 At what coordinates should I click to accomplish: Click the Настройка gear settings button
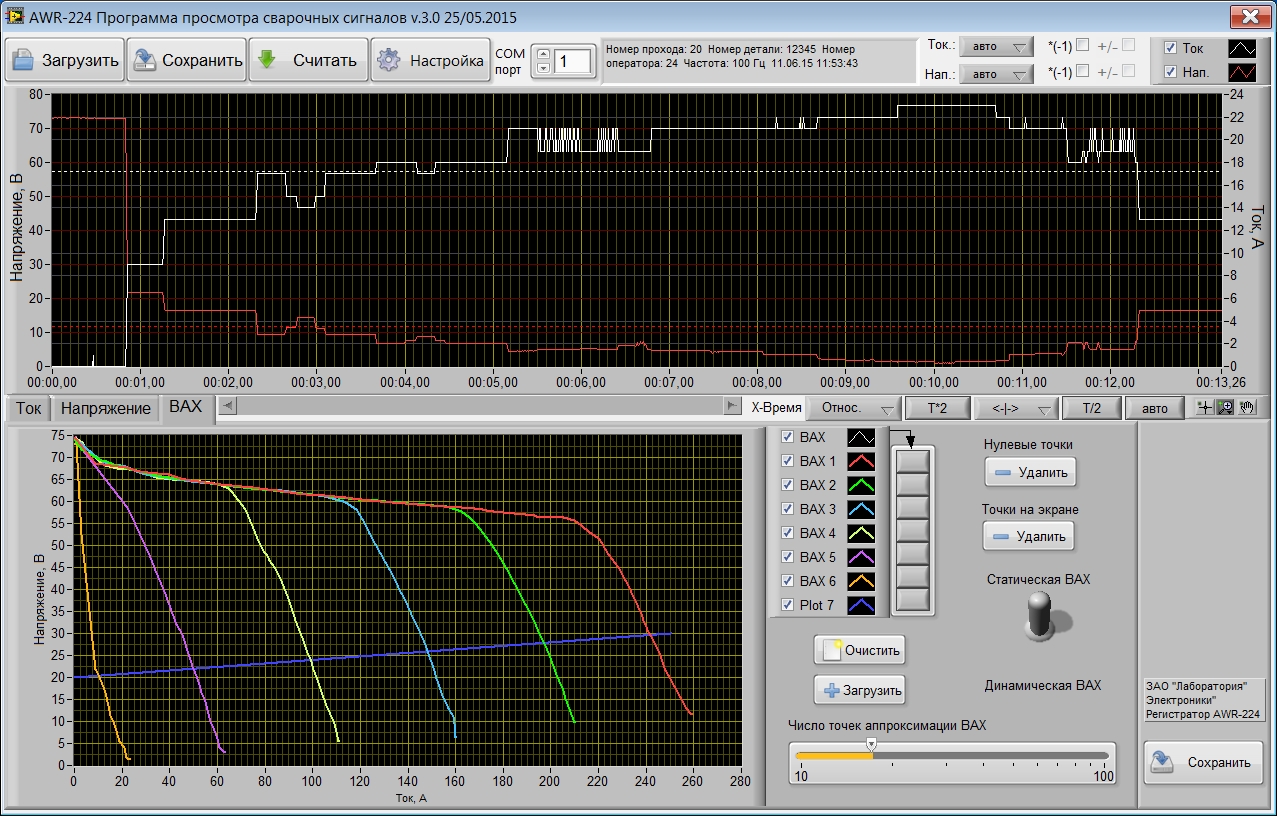430,60
